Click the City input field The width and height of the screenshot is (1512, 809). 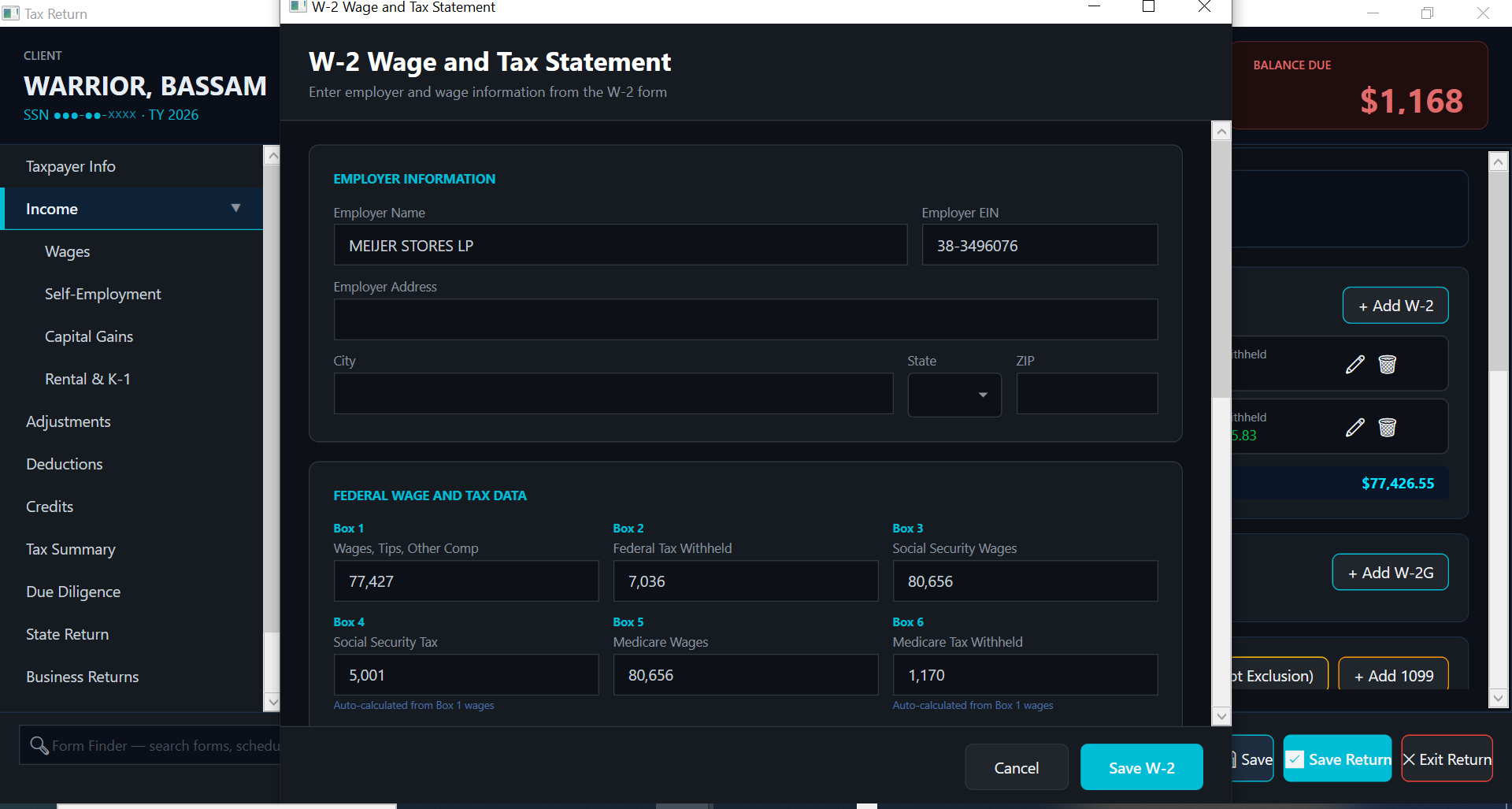coord(613,394)
